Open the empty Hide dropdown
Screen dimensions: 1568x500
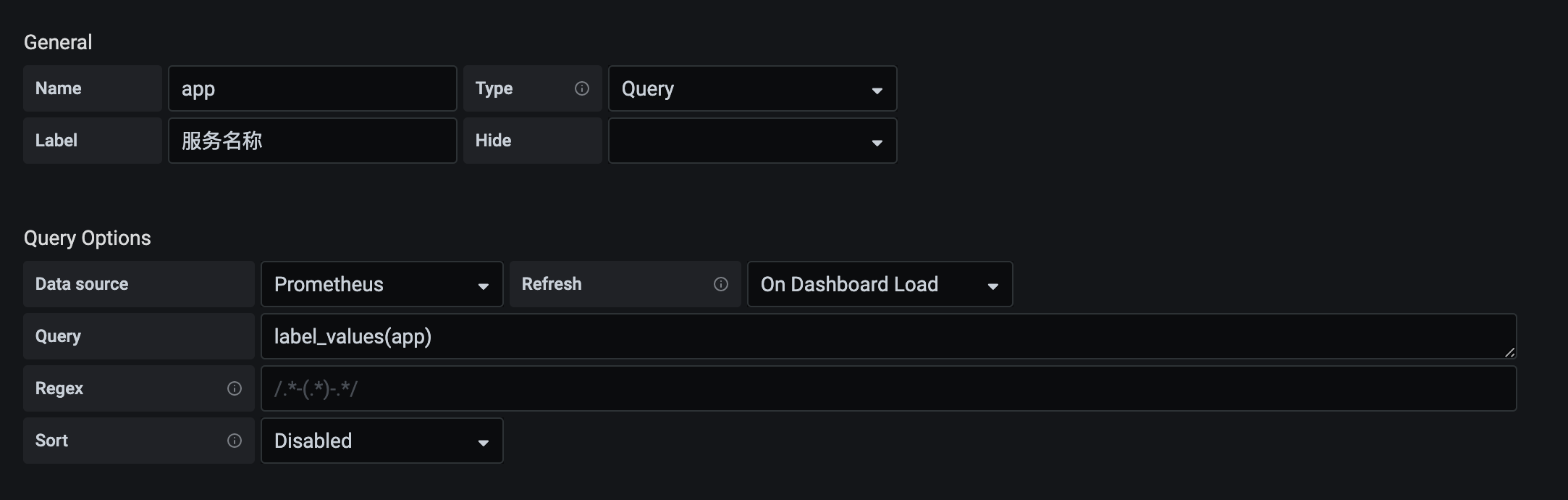point(752,141)
